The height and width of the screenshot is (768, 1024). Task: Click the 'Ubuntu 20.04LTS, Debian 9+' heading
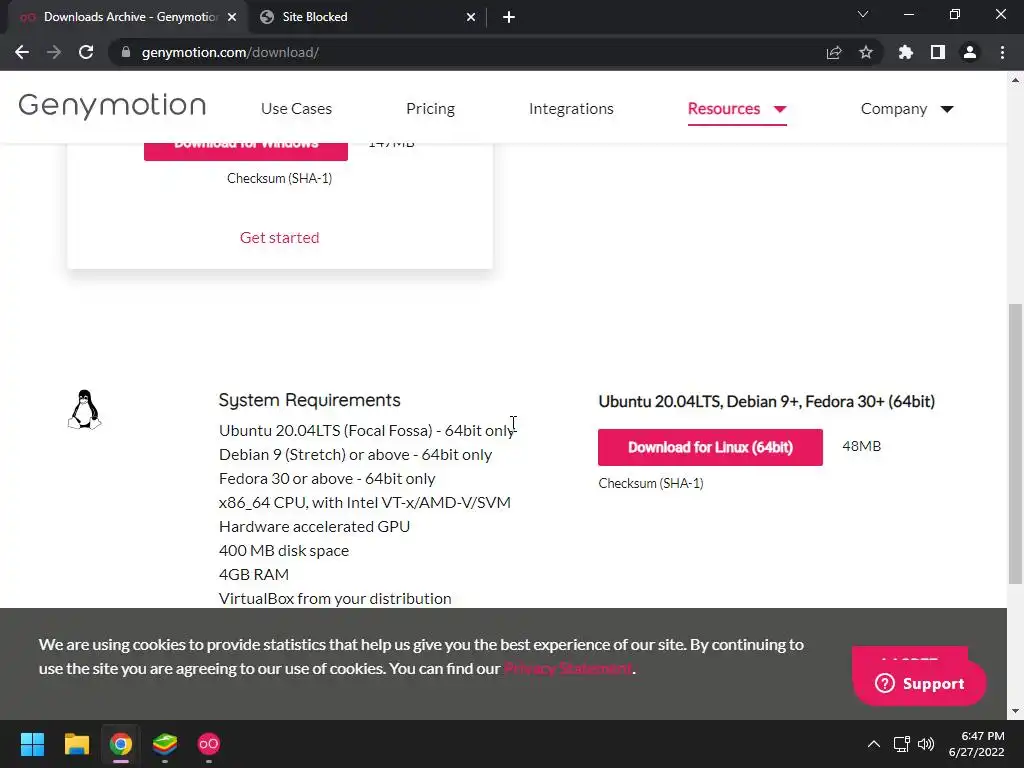coord(767,402)
